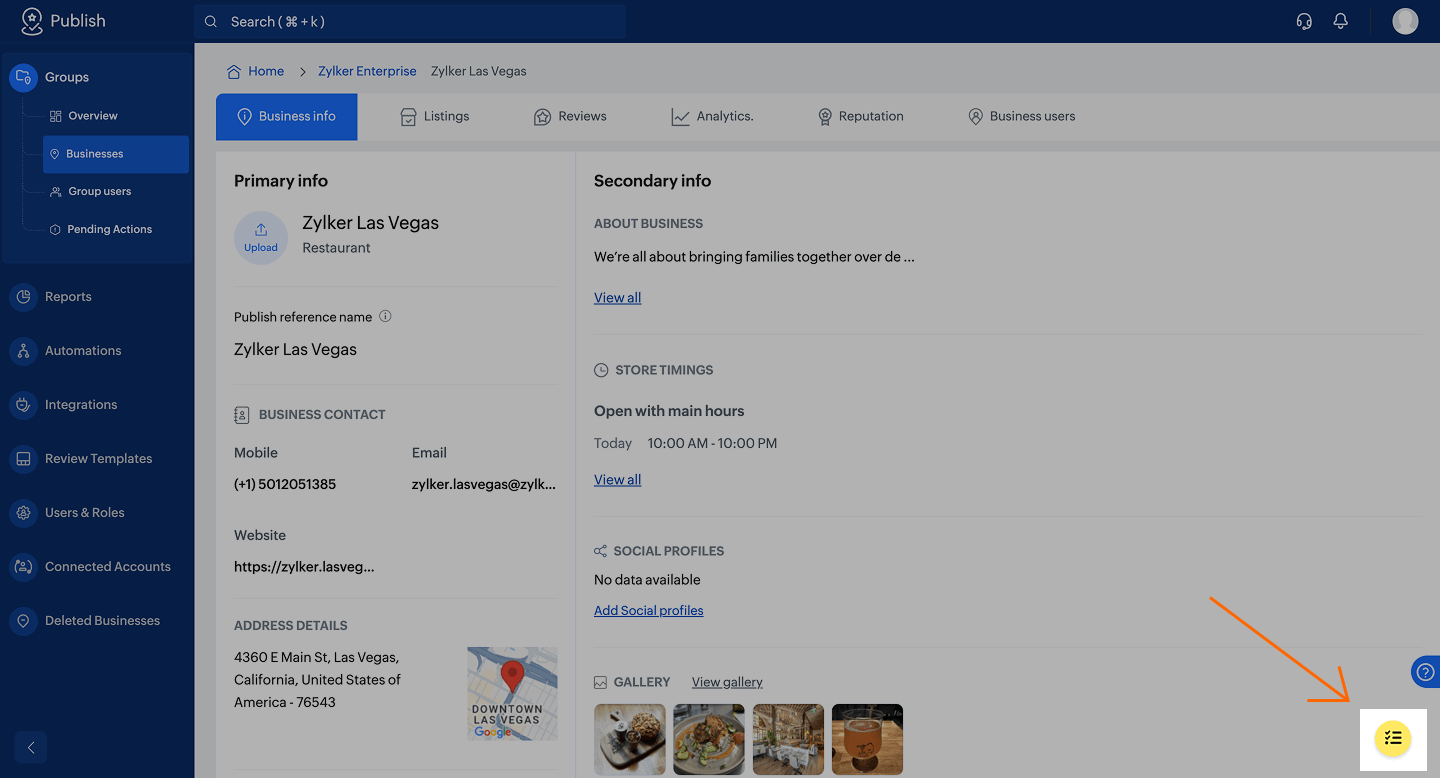Image resolution: width=1440 pixels, height=778 pixels.
Task: Click the 4360 E Main St address text
Action: (x=317, y=680)
